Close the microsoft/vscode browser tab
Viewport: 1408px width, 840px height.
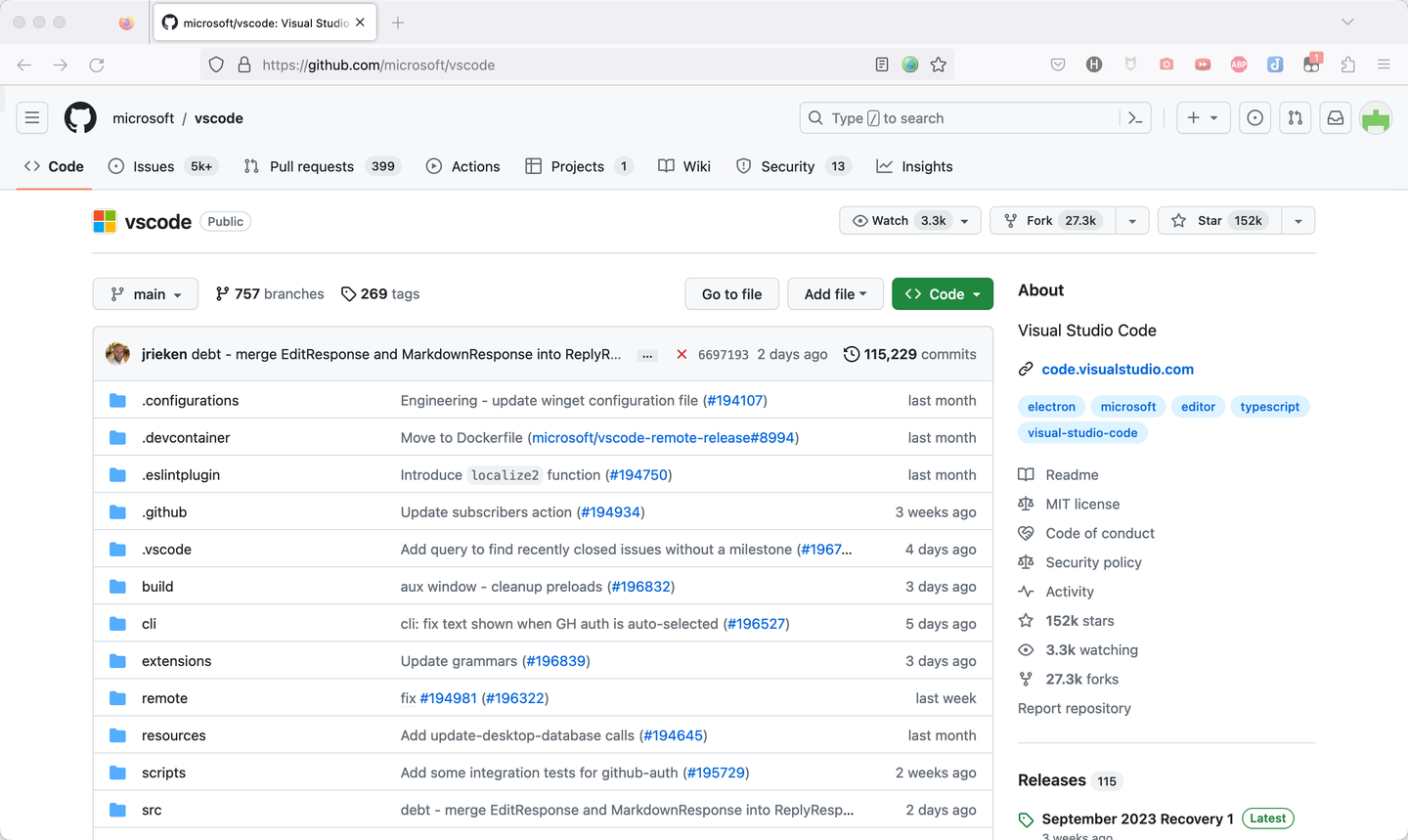tap(360, 22)
